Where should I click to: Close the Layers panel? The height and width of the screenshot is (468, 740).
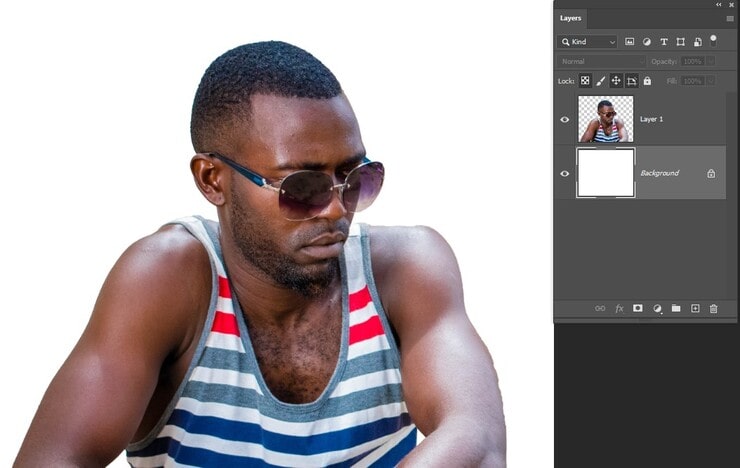pos(732,4)
